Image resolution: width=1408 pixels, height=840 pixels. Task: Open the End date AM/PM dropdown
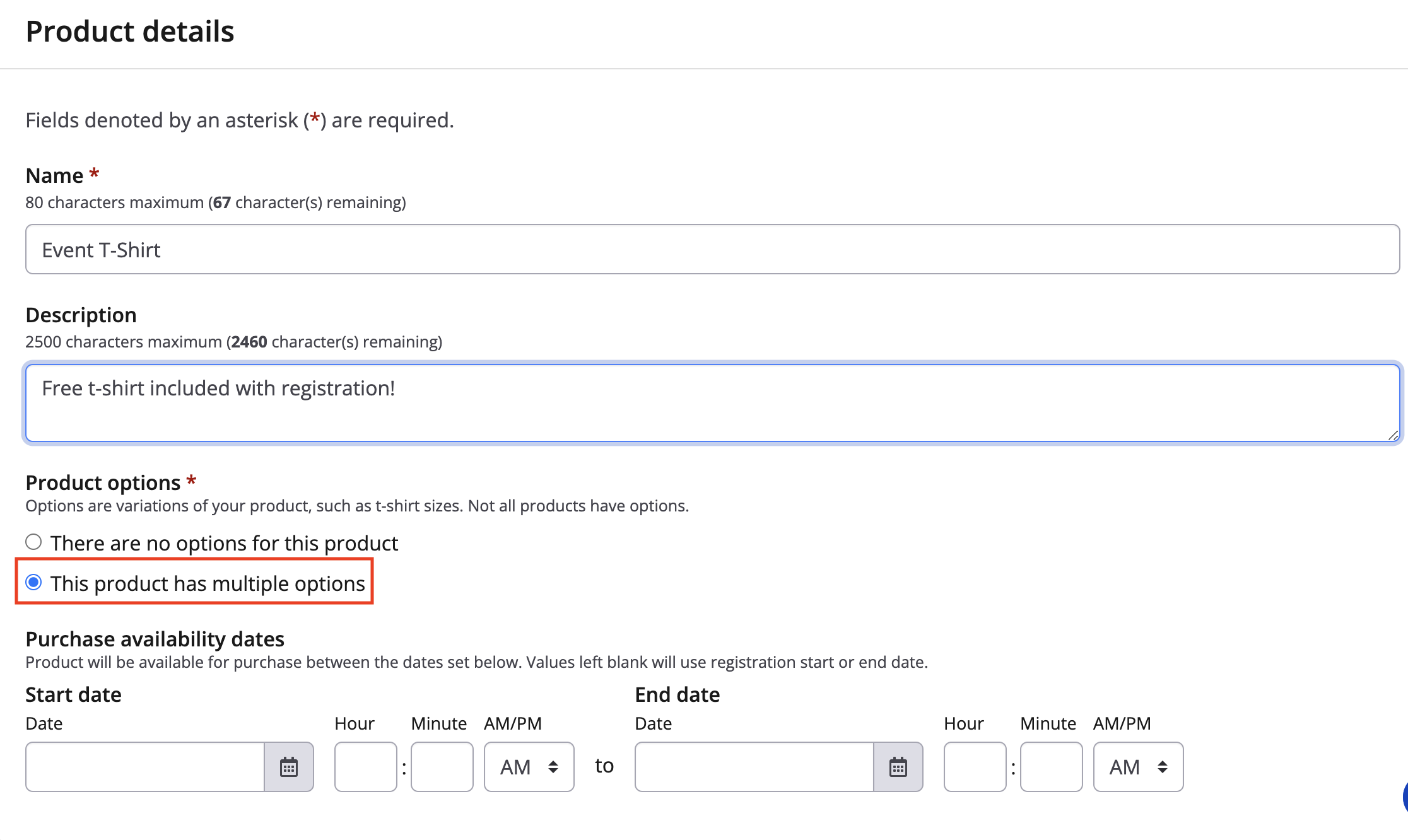pos(1139,767)
